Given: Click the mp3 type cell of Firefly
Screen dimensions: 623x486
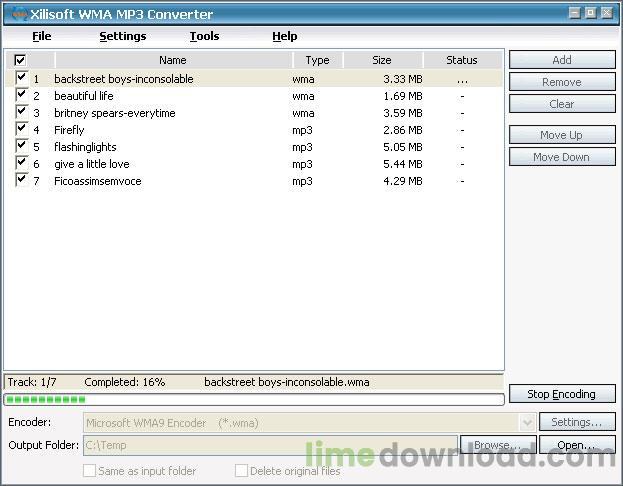Looking at the screenshot, I should tap(302, 131).
